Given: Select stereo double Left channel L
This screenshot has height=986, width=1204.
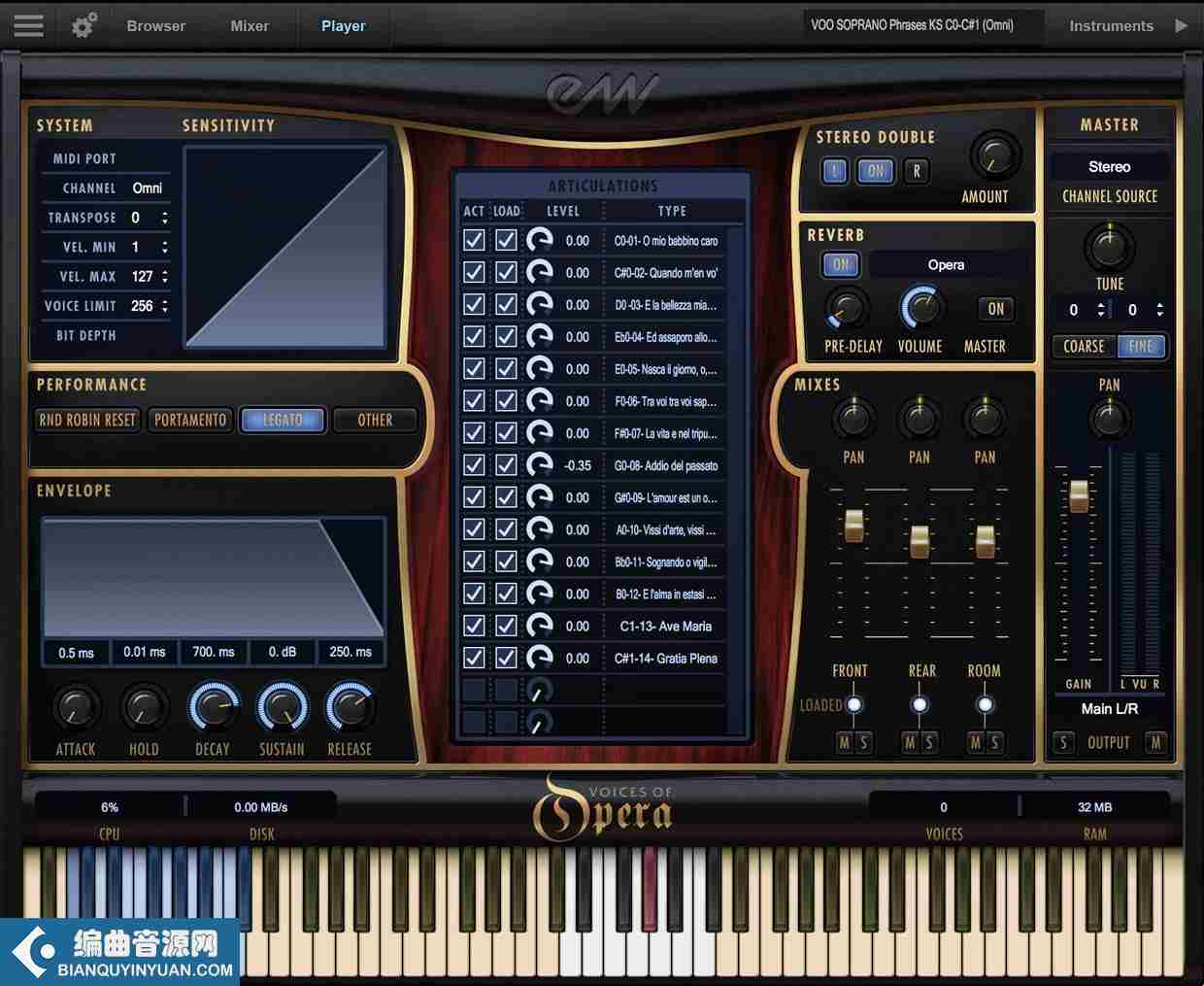Looking at the screenshot, I should pos(834,172).
